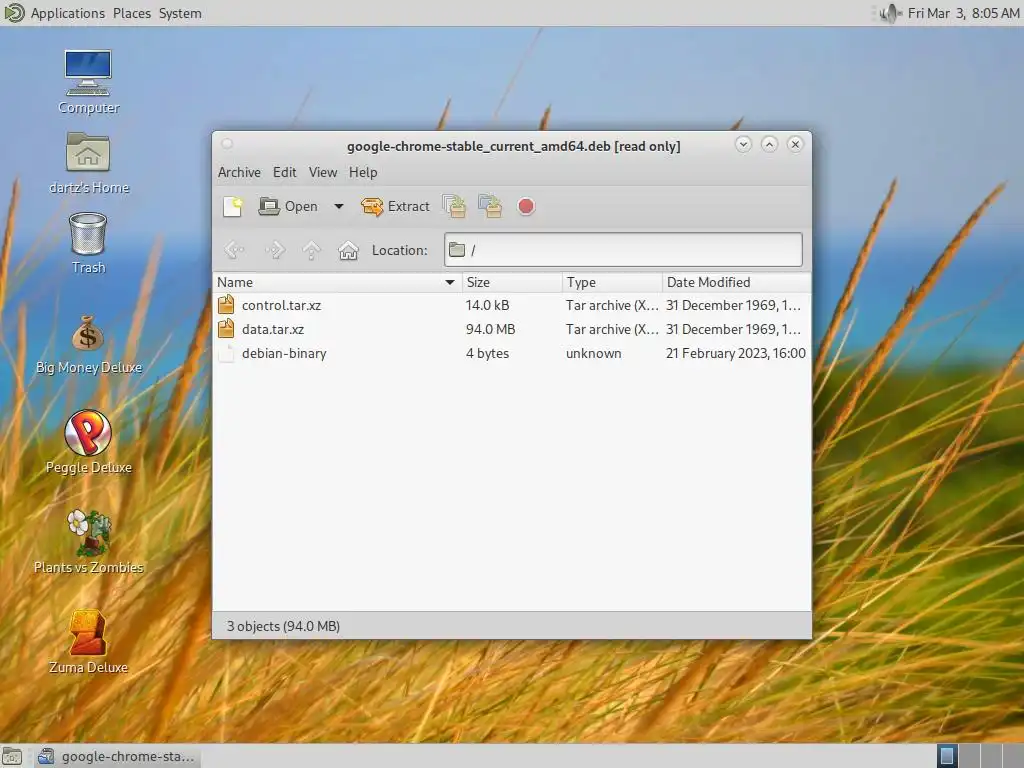The width and height of the screenshot is (1024, 768).
Task: Select the debian-binary file row
Action: tap(512, 353)
